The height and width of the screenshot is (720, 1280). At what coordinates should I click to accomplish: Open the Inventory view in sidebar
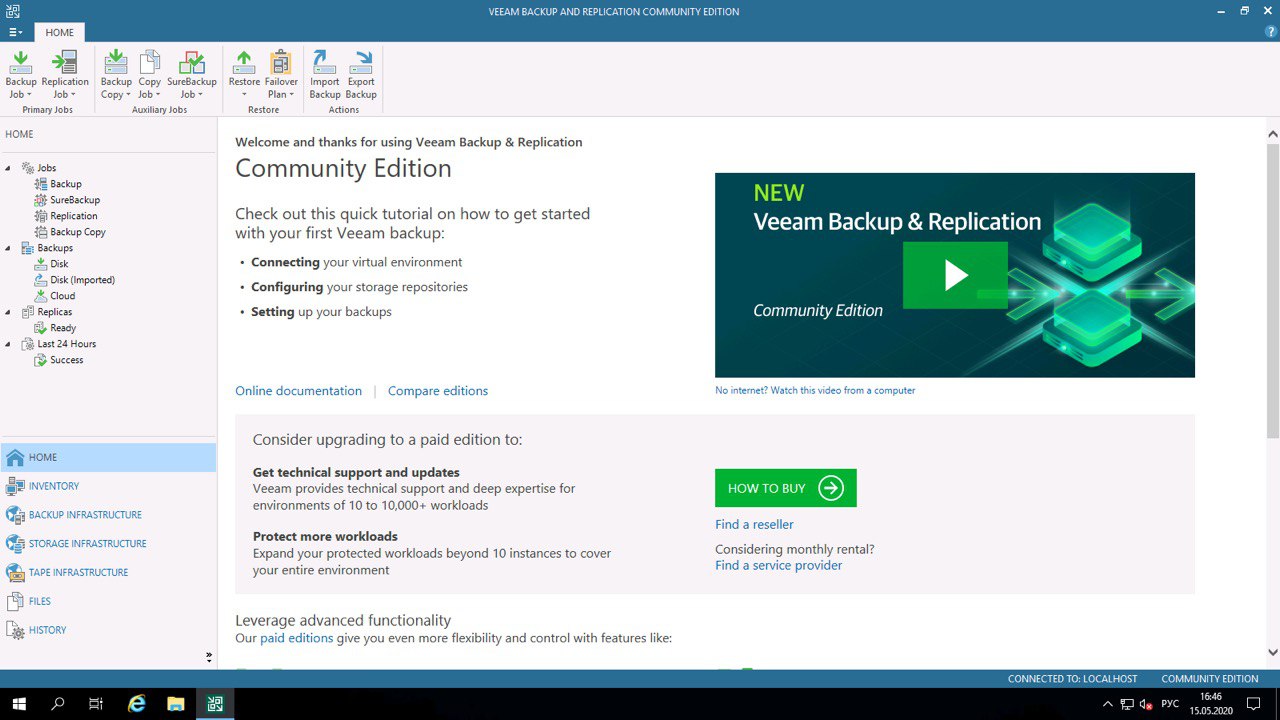pos(108,486)
